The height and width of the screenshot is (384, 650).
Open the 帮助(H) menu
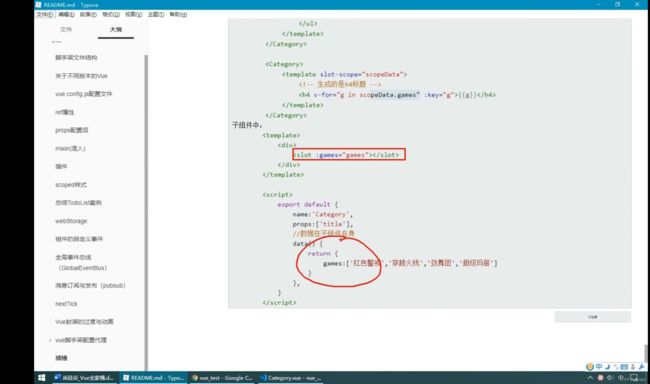point(178,15)
